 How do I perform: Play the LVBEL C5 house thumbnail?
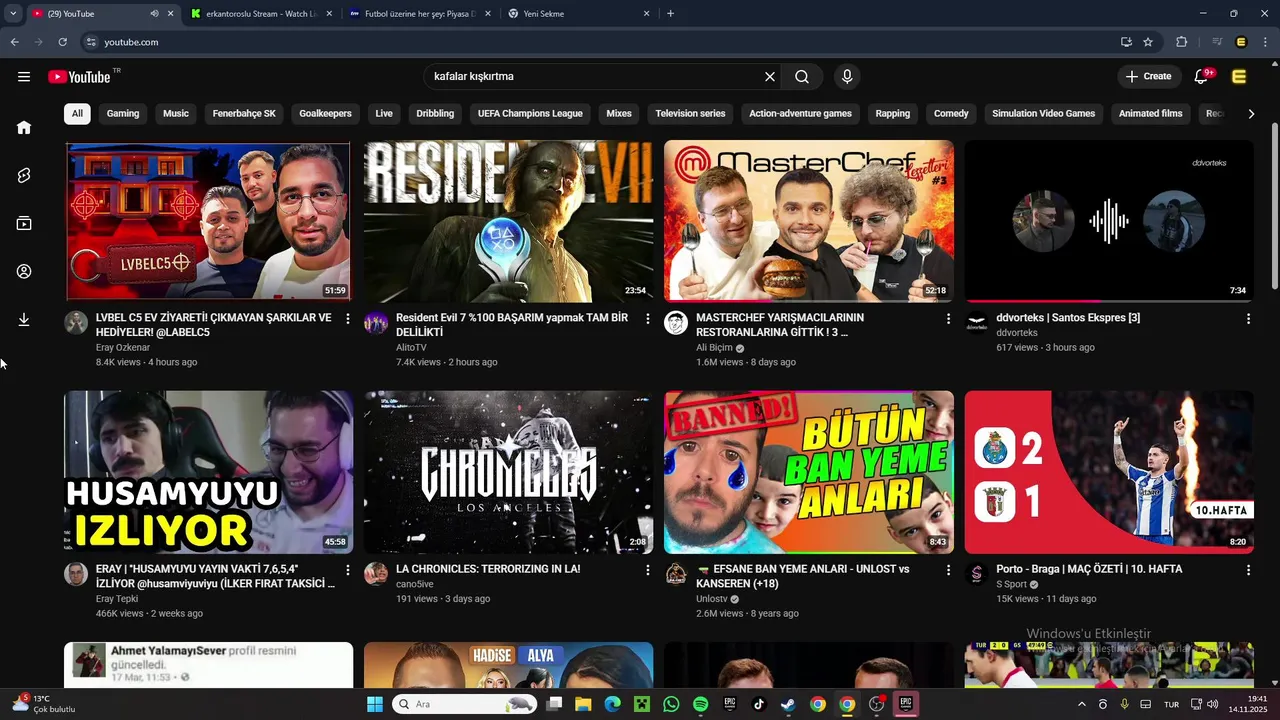point(208,221)
